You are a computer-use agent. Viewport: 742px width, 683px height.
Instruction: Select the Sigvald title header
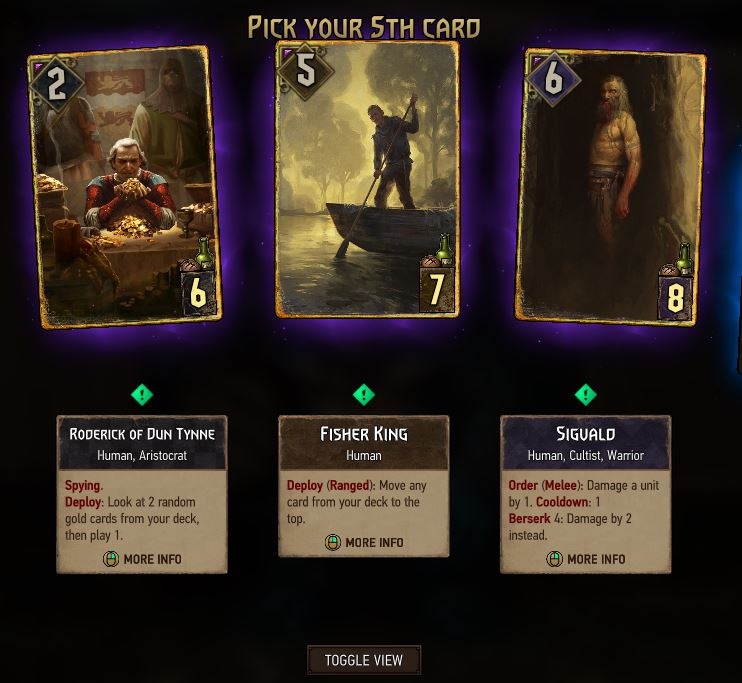point(586,443)
